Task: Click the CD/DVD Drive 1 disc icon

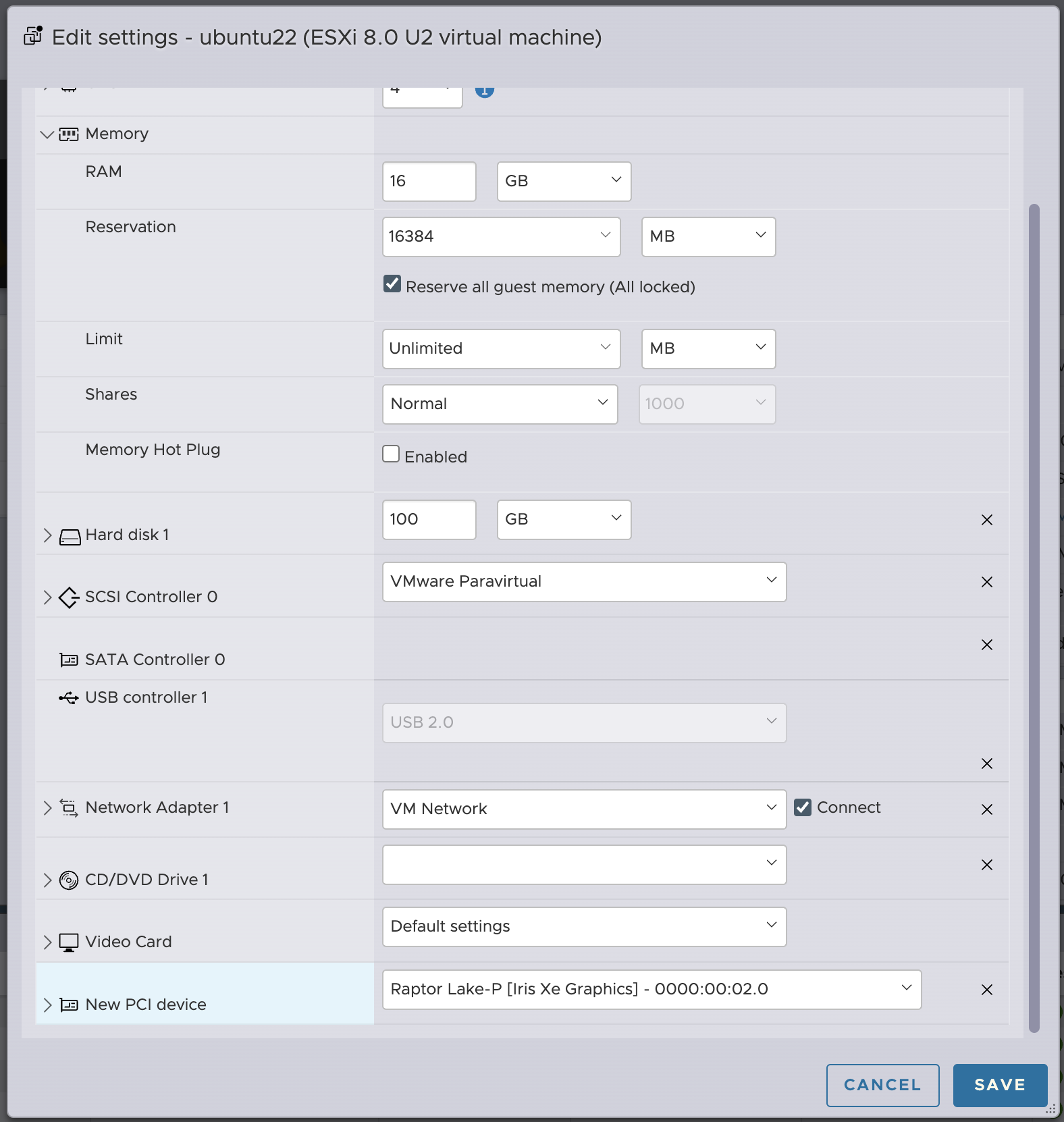Action: point(69,880)
